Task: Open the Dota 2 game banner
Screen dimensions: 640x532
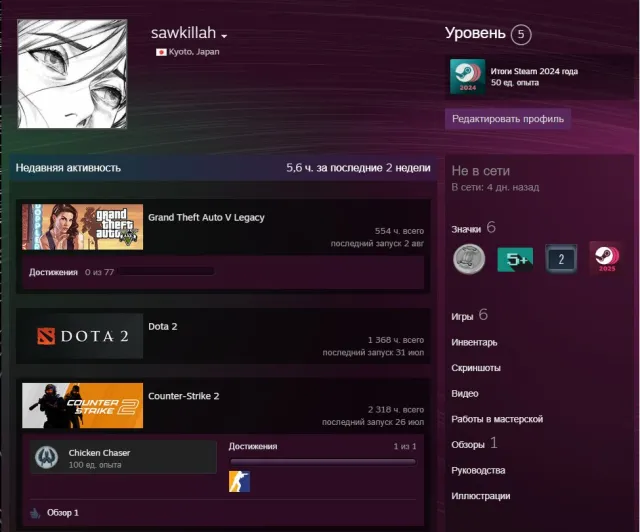Action: 82,336
